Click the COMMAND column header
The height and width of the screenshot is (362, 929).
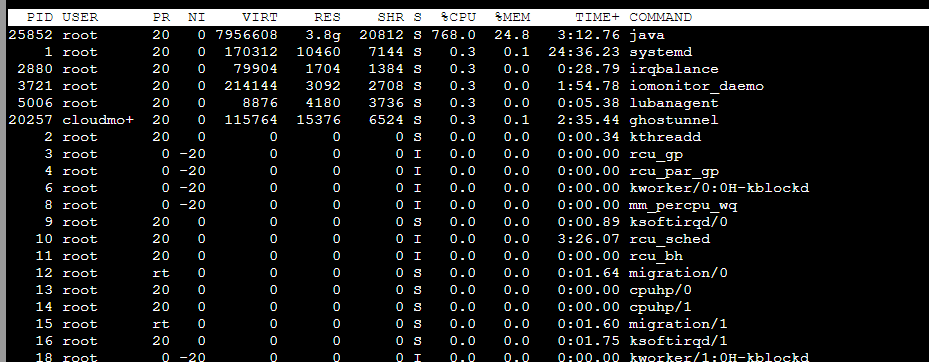click(660, 17)
